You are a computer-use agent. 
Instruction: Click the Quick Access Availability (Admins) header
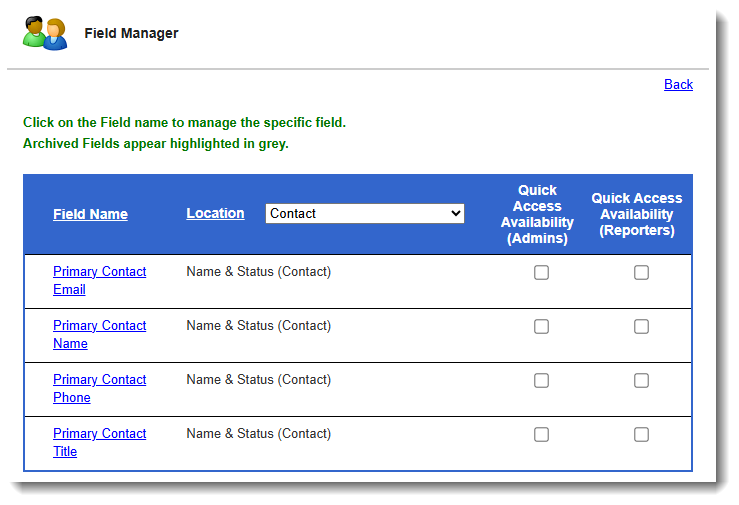coord(537,214)
